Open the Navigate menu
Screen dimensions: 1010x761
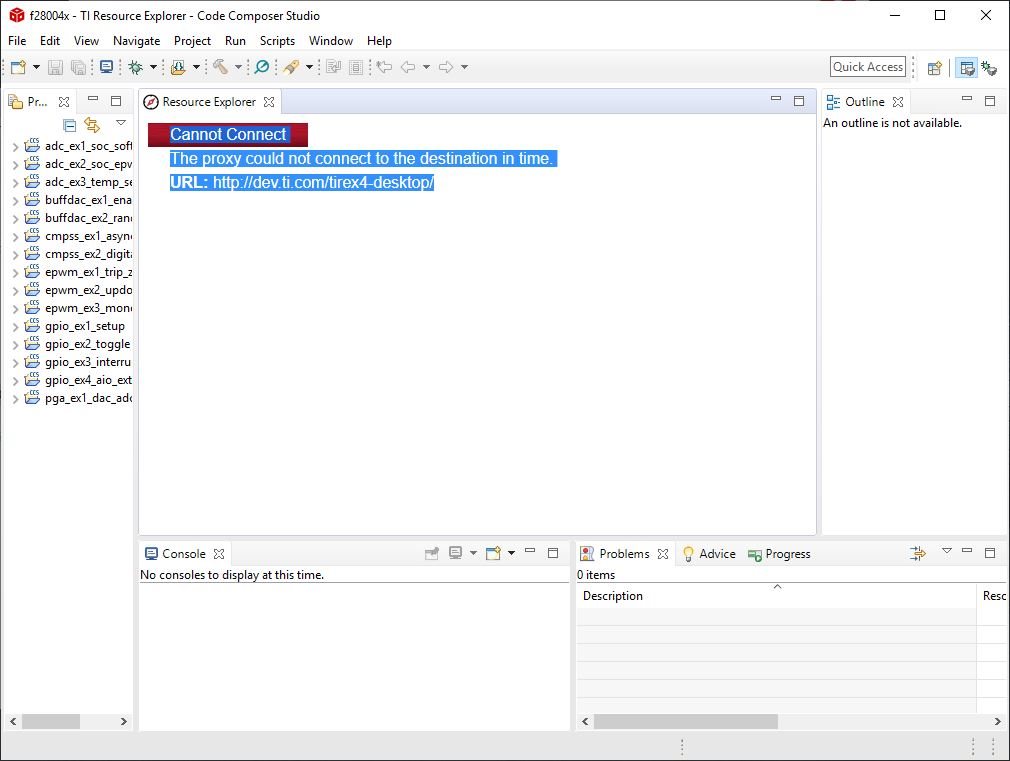[137, 41]
